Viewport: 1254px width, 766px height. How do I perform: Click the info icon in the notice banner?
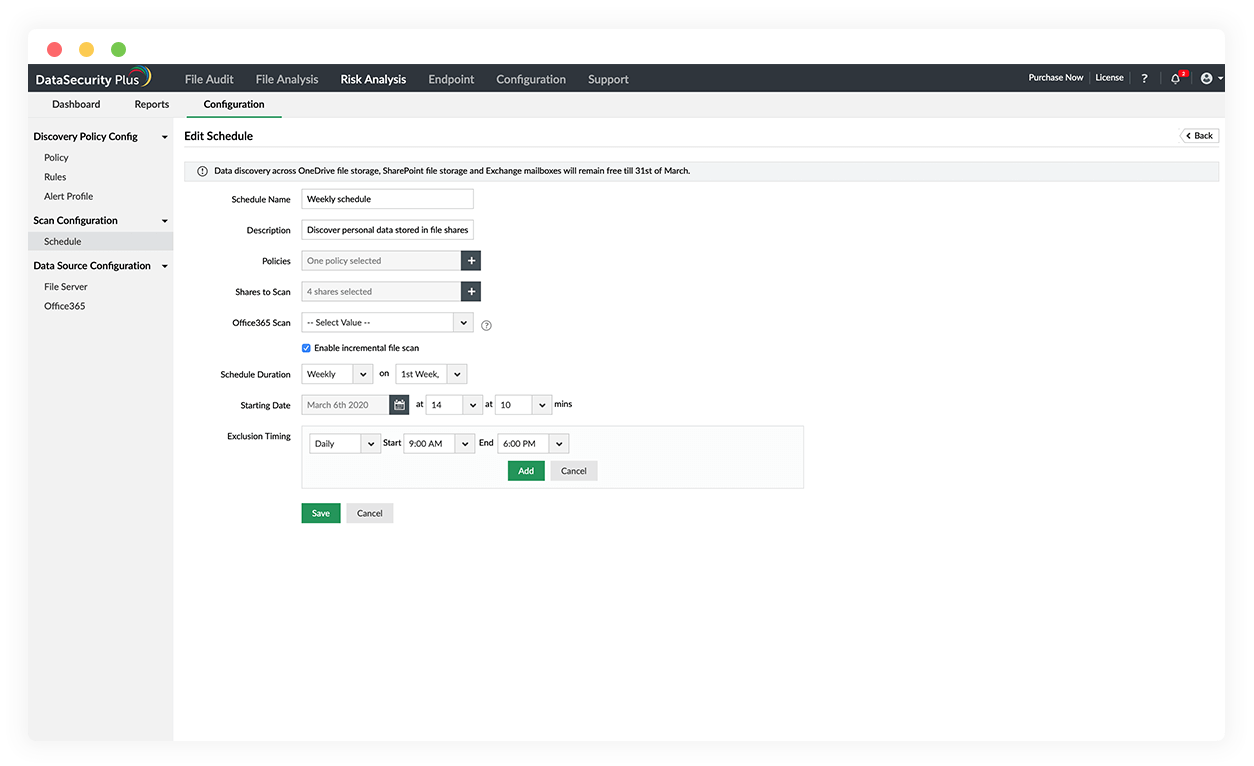[x=202, y=171]
